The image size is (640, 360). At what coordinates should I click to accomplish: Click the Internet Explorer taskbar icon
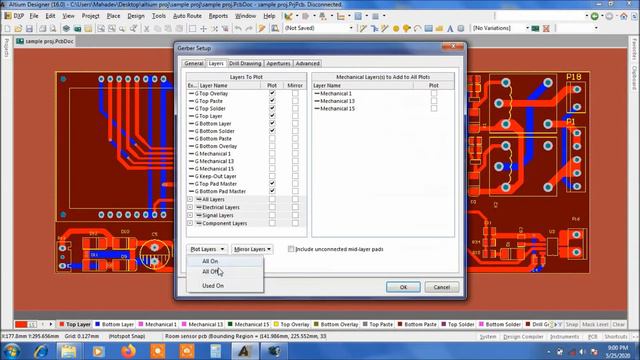pyautogui.click(x=40, y=351)
